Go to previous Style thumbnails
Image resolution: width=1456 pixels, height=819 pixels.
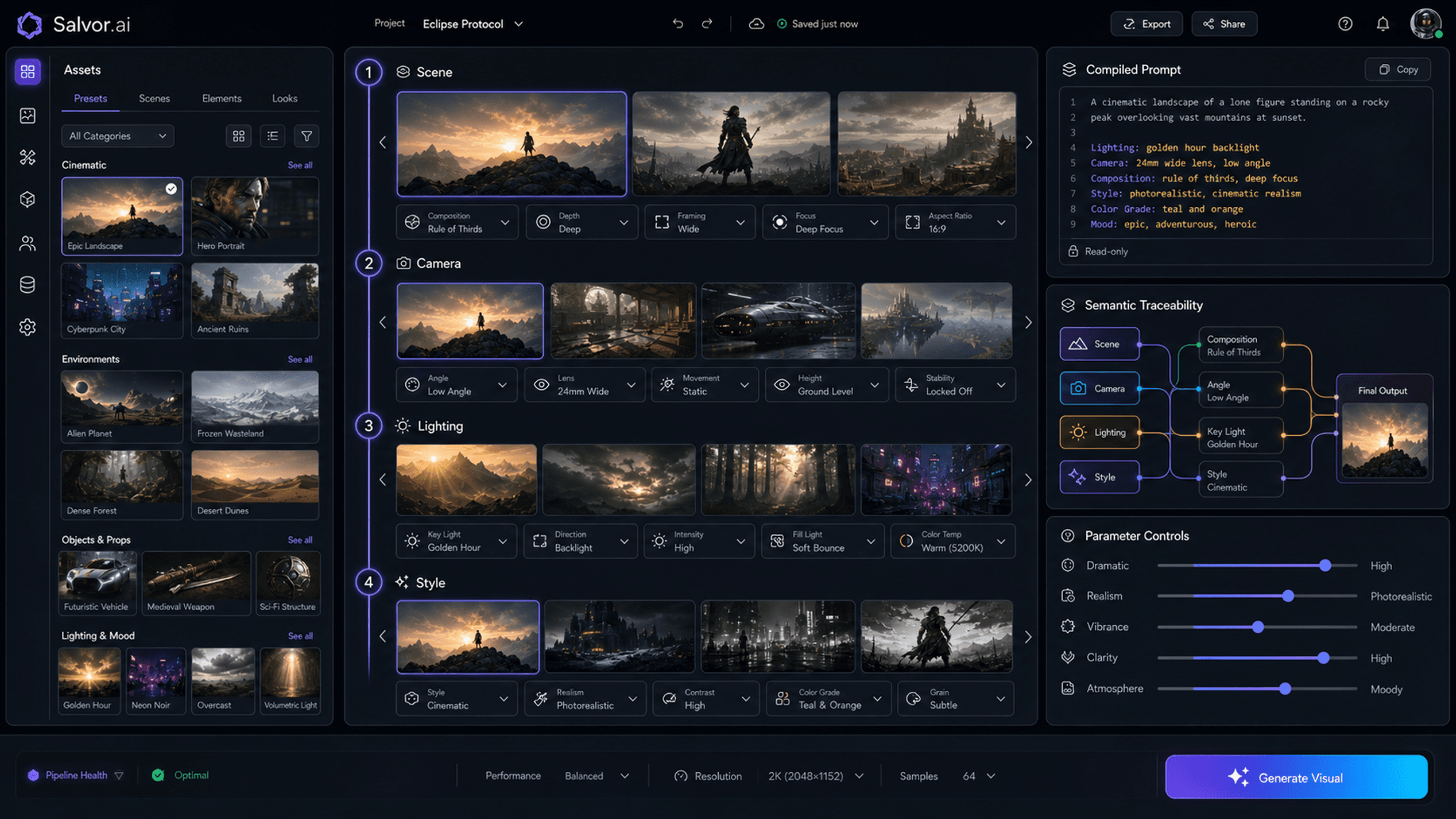(x=382, y=636)
